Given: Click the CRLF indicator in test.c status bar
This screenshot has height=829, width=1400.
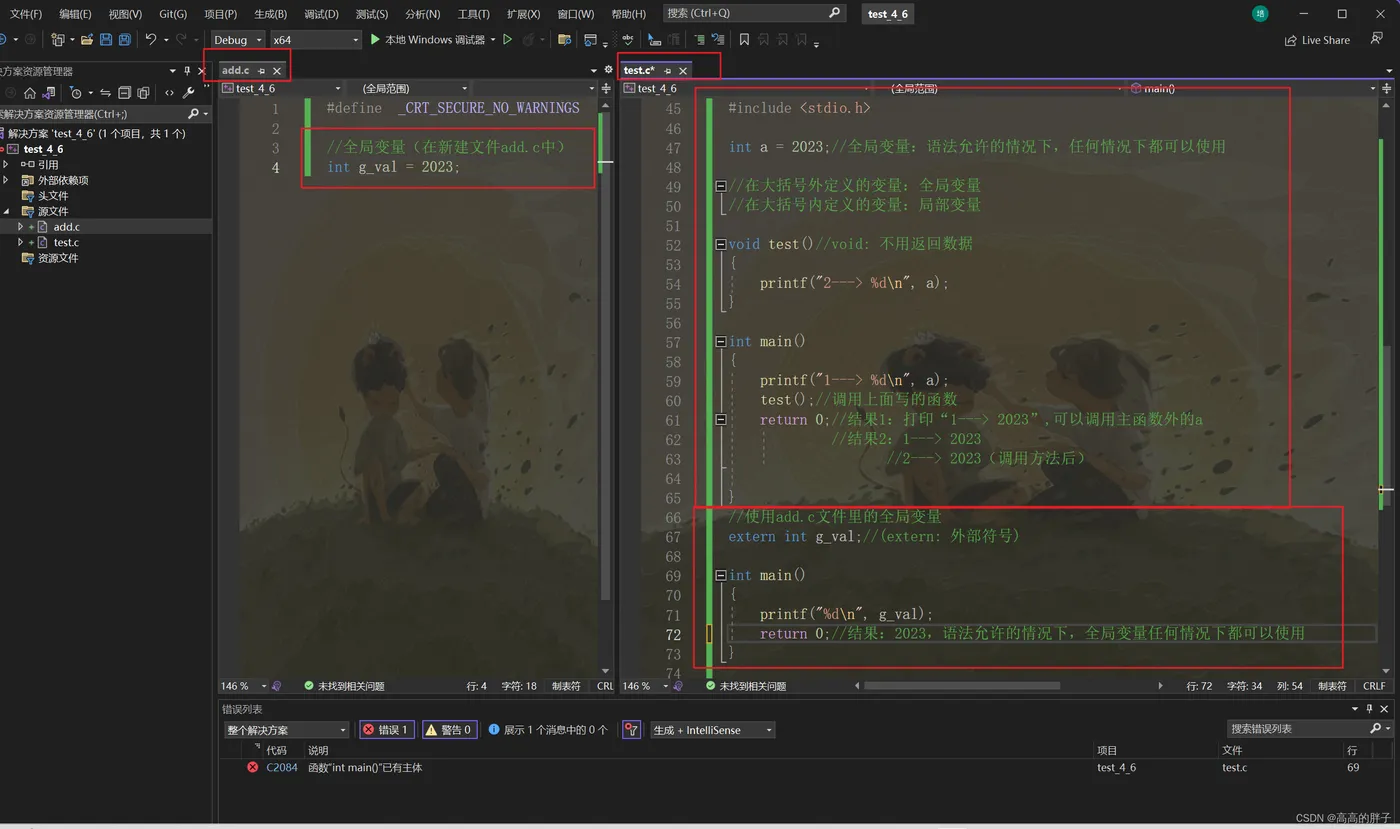Looking at the screenshot, I should click(x=1374, y=686).
